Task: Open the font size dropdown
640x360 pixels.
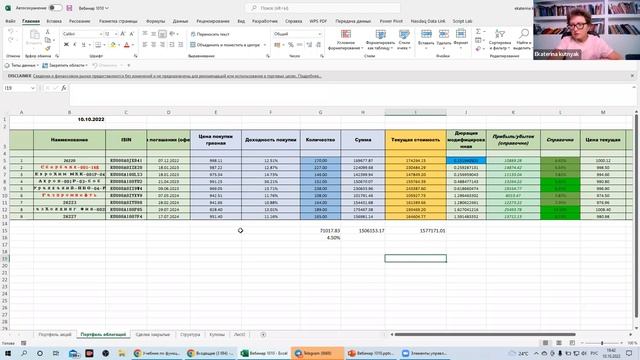Action: point(116,34)
